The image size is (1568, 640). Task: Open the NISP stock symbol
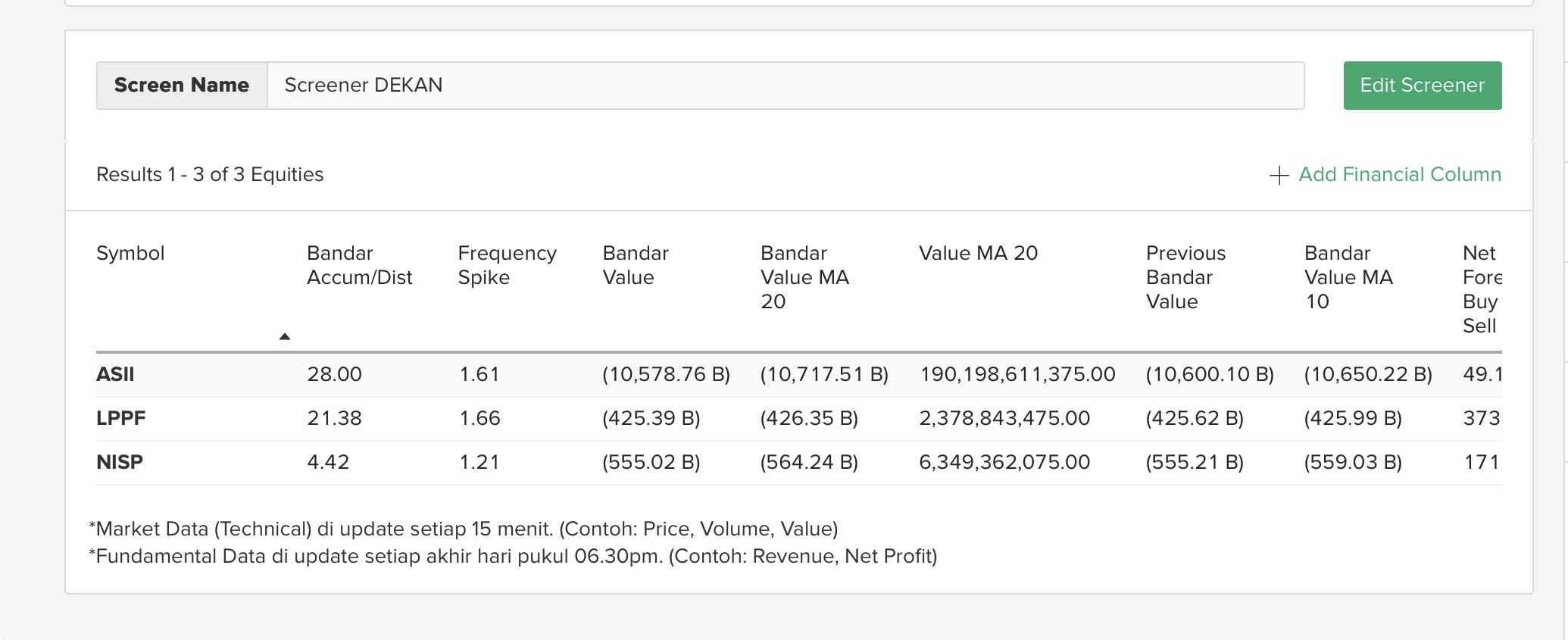[120, 463]
